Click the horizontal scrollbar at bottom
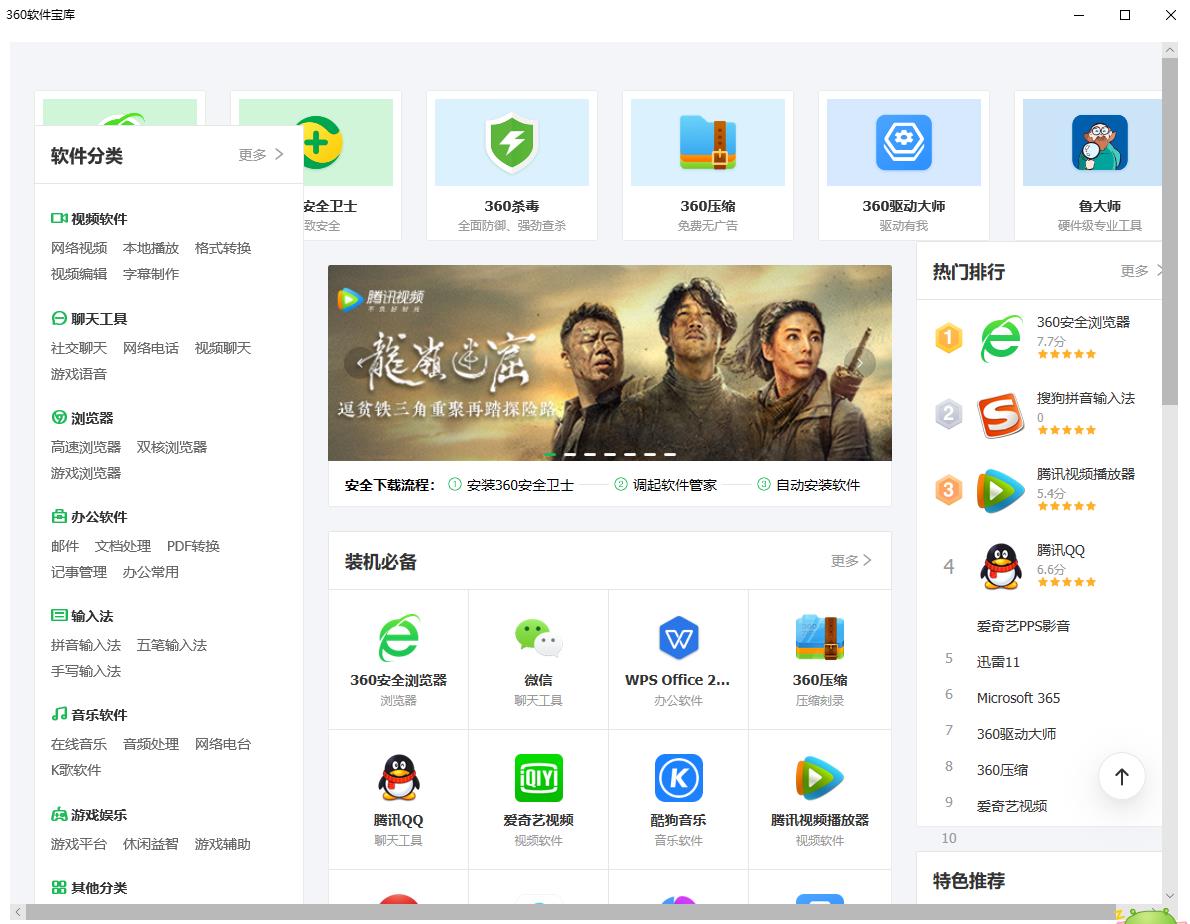Viewport: 1190px width, 924px height. coord(570,912)
